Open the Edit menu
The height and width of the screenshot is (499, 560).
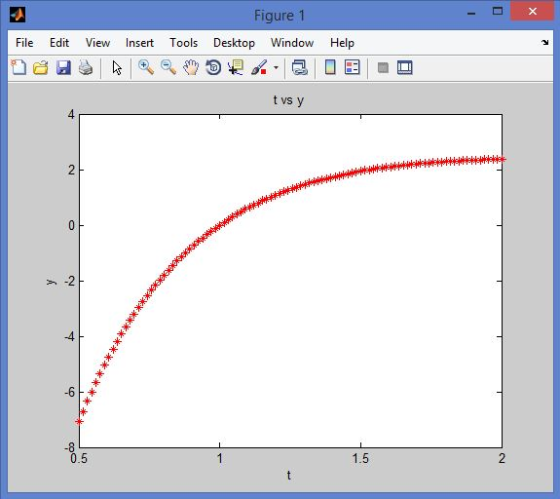59,43
